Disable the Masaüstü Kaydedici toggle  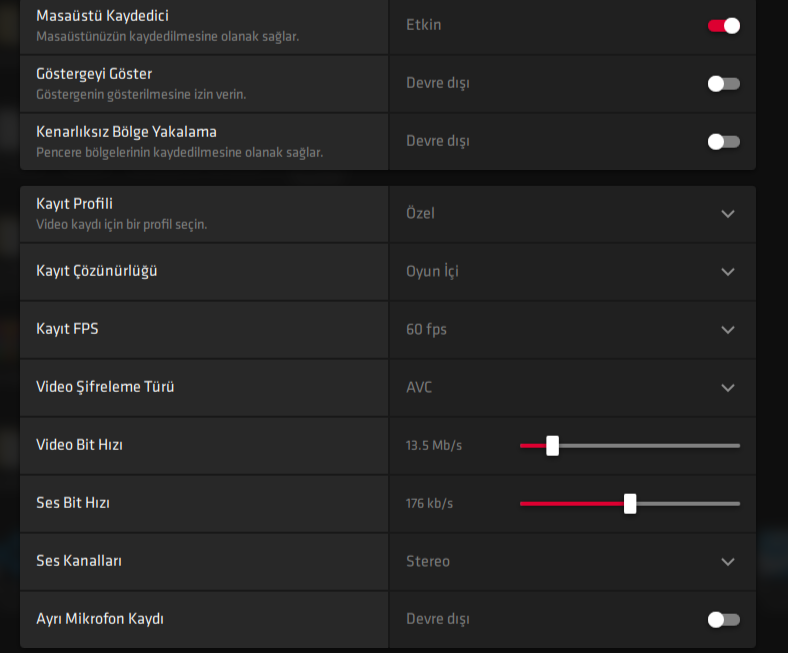click(x=723, y=25)
